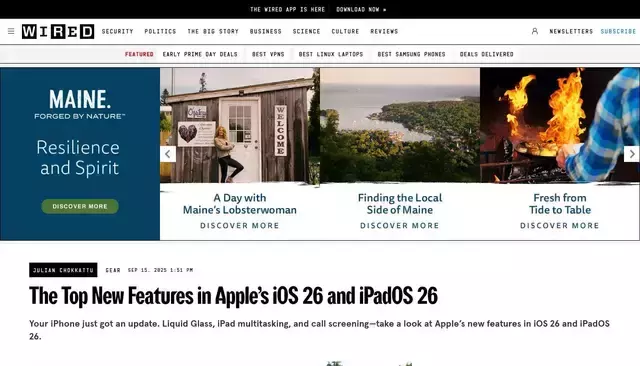This screenshot has height=366, width=640.
Task: Click Discover More under Tide to Table
Action: click(560, 226)
